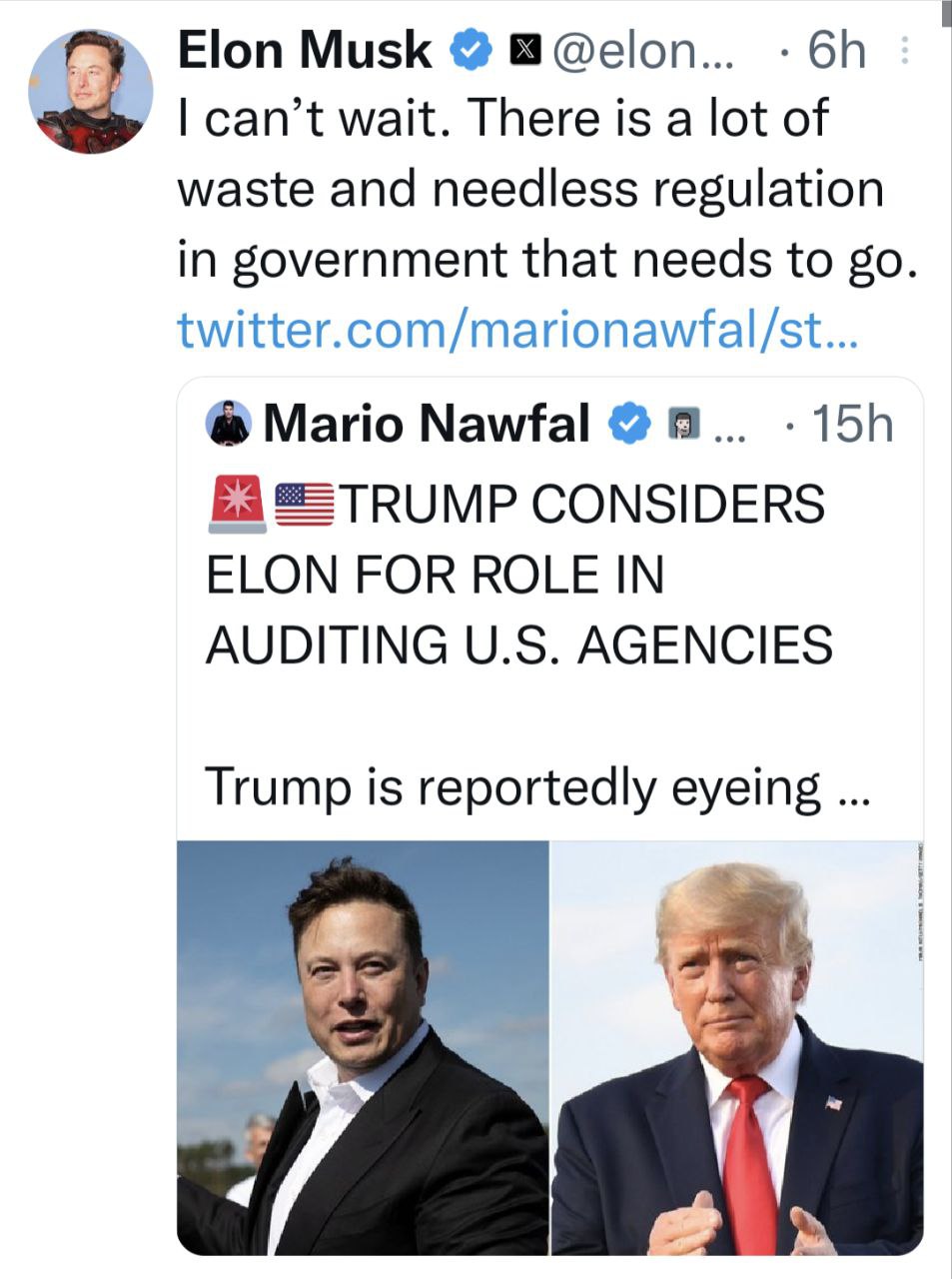Click the @elon... handle
Image resolution: width=952 pixels, height=1279 pixels.
(x=636, y=50)
